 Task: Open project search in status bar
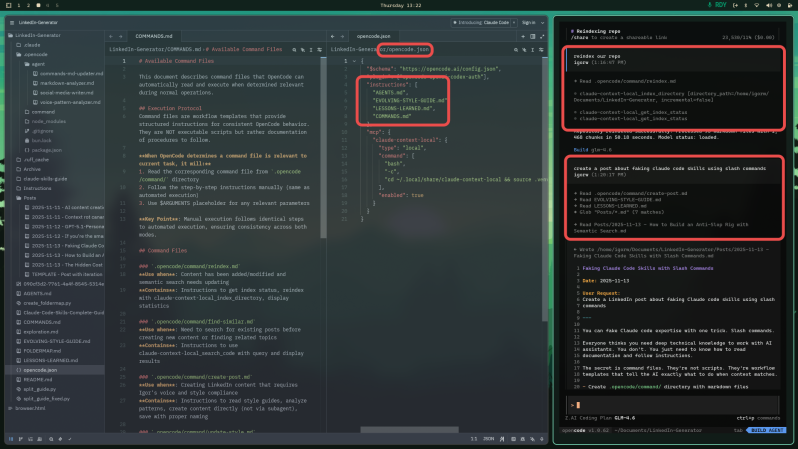(x=51, y=439)
